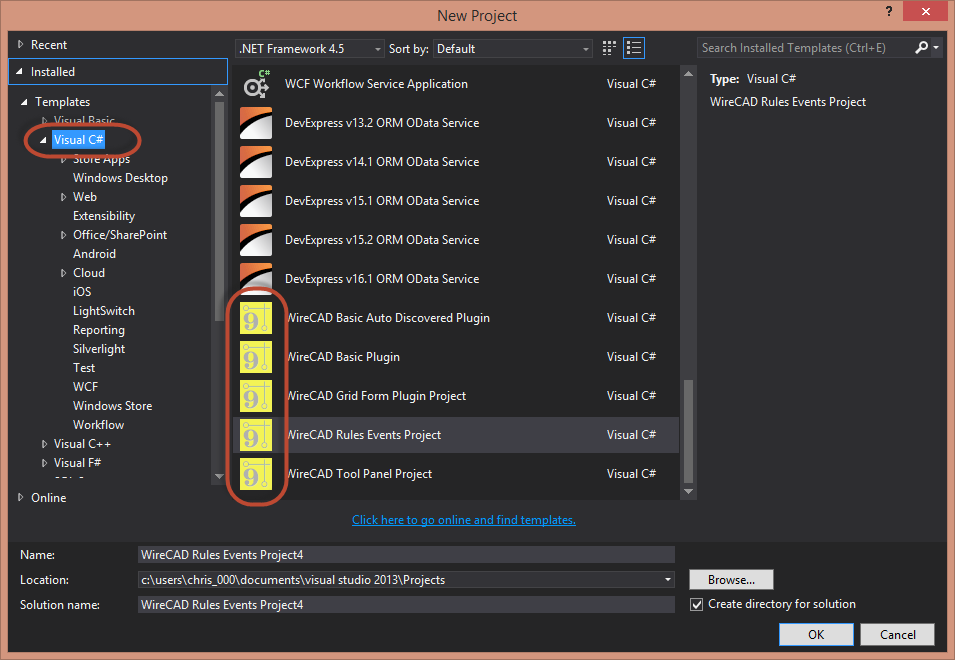Viewport: 955px width, 660px height.
Task: Click the DevExpress v14.1 ORM OData Service icon
Action: click(x=256, y=162)
